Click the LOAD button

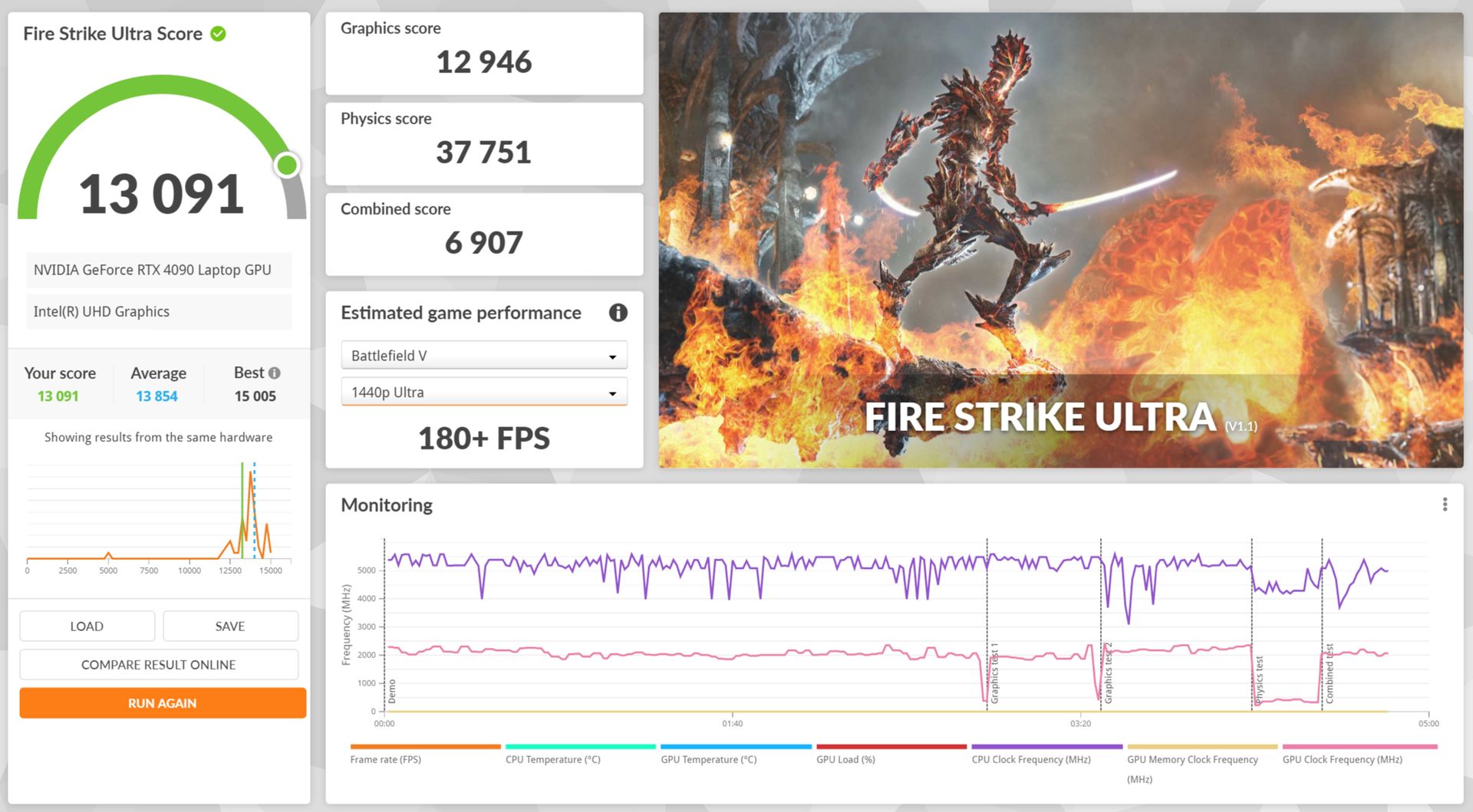[87, 626]
